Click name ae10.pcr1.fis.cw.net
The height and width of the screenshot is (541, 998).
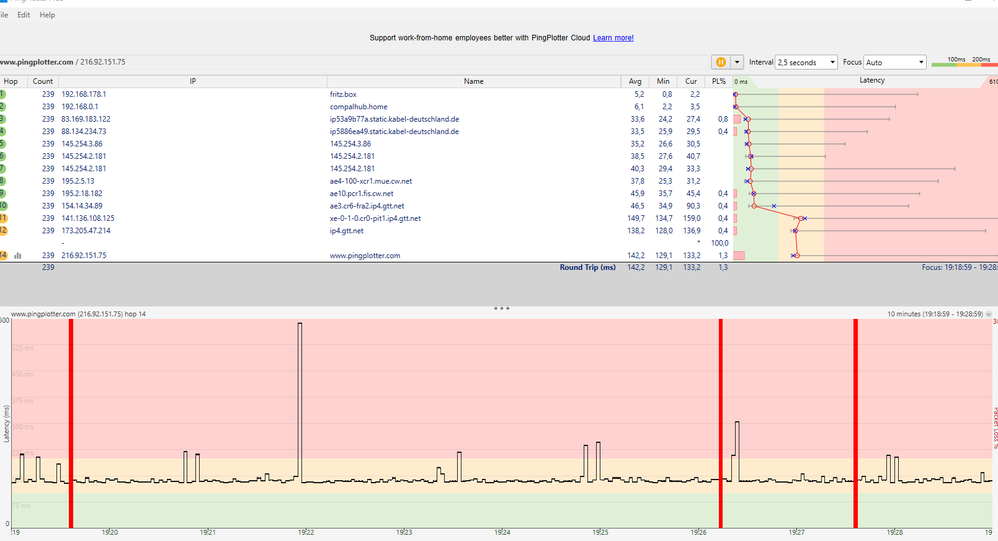point(362,193)
